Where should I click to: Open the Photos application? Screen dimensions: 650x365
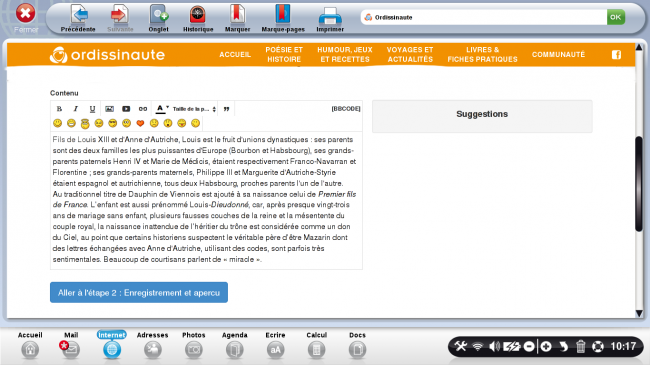tap(194, 345)
